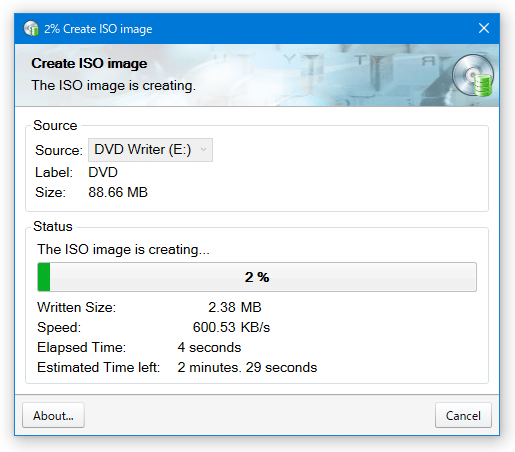Click the Status group label
The width and height of the screenshot is (515, 452).
pyautogui.click(x=53, y=226)
